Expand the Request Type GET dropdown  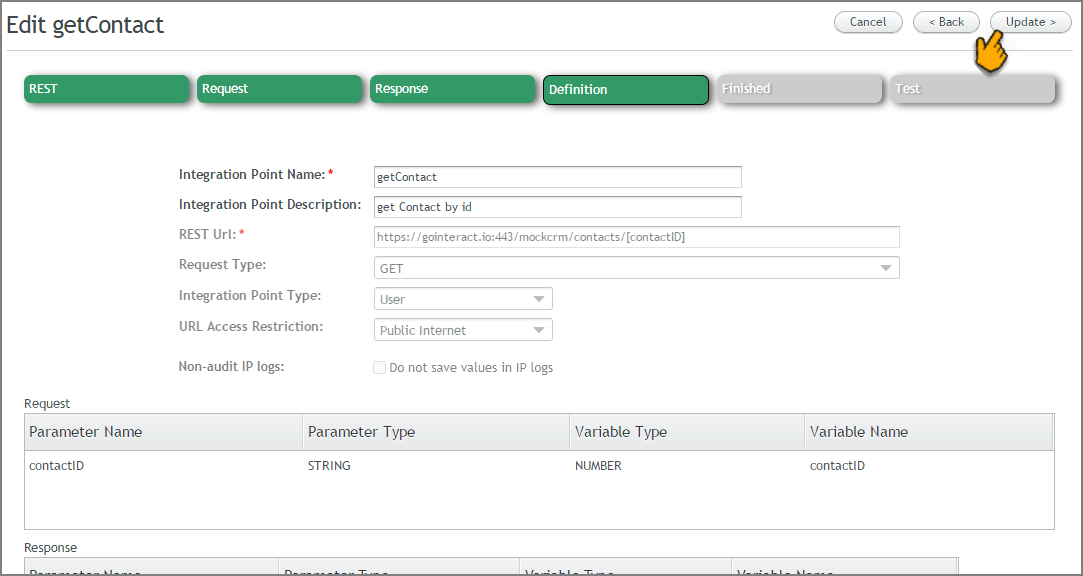click(x=636, y=268)
